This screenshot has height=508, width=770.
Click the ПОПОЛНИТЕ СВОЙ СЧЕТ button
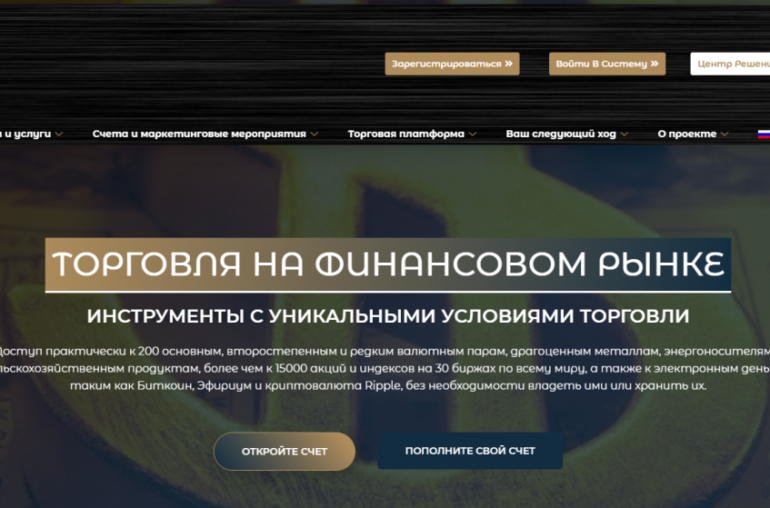(x=470, y=451)
